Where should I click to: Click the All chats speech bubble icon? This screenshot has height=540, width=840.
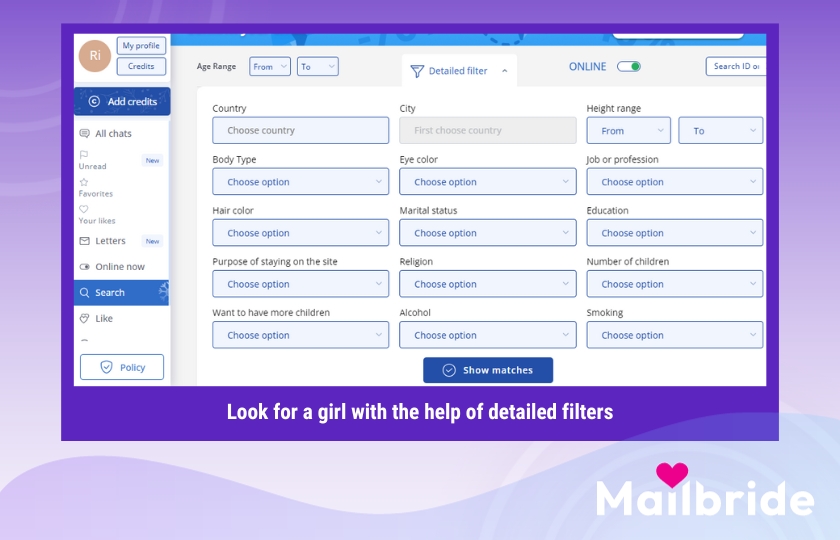pyautogui.click(x=85, y=133)
